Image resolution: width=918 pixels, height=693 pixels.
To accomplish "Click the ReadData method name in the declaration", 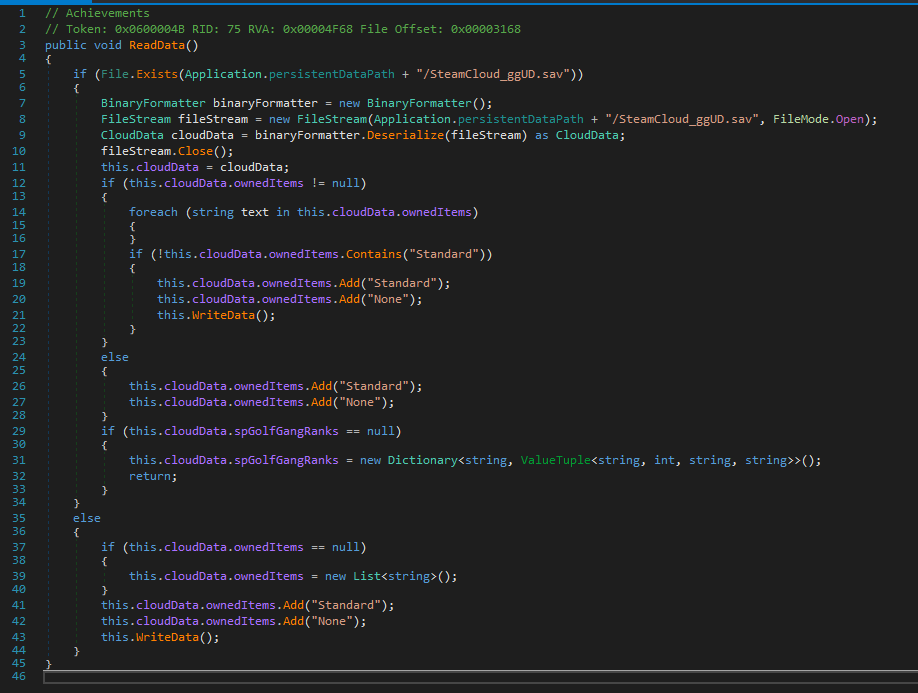I will [156, 45].
